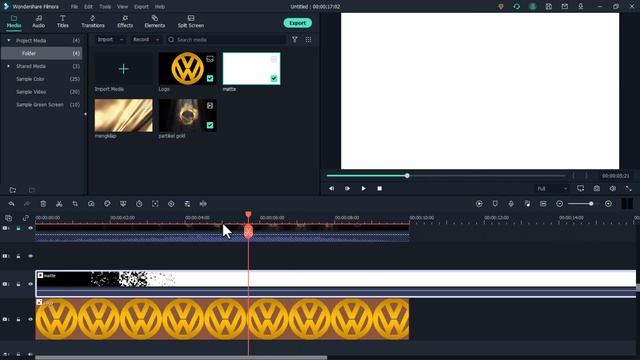640x360 pixels.
Task: Lock the matte clip track
Action: click(x=18, y=284)
